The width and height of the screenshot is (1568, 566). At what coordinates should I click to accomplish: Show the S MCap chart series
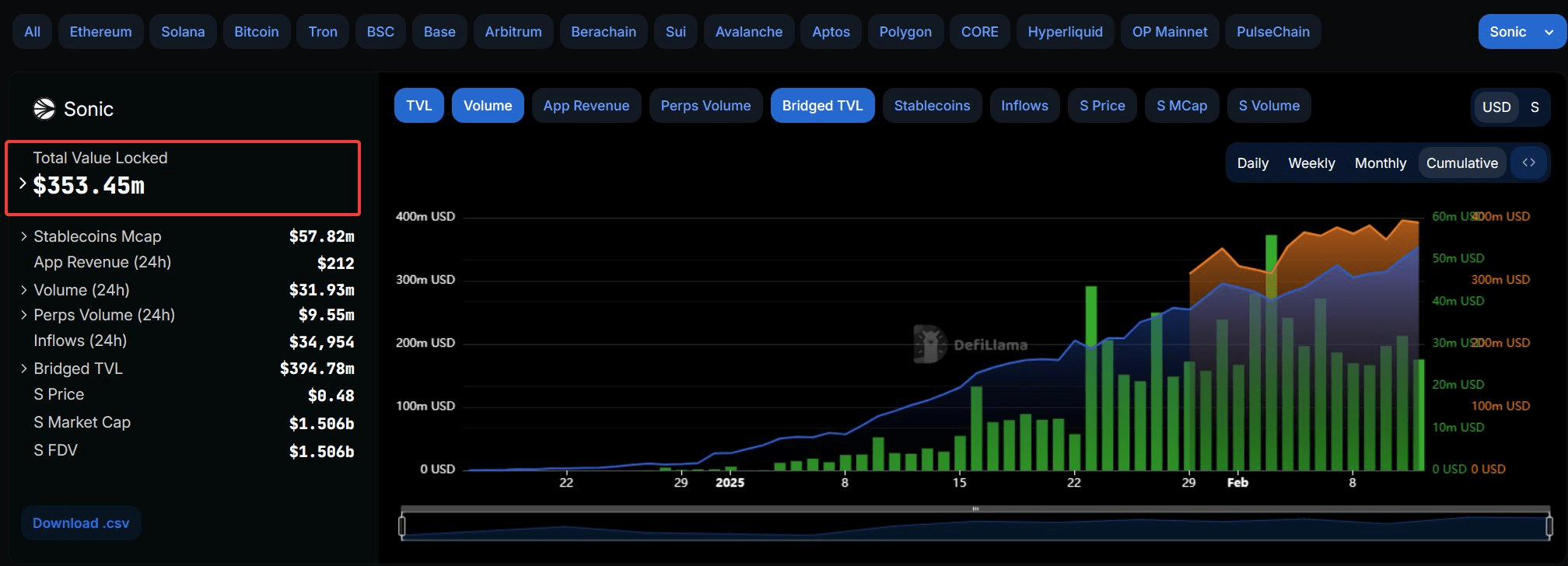1181,106
